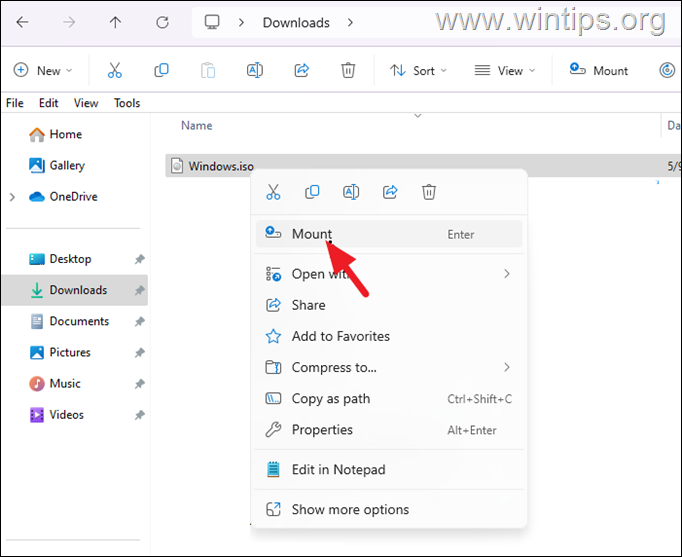Click the column header sort chevron

[418, 116]
